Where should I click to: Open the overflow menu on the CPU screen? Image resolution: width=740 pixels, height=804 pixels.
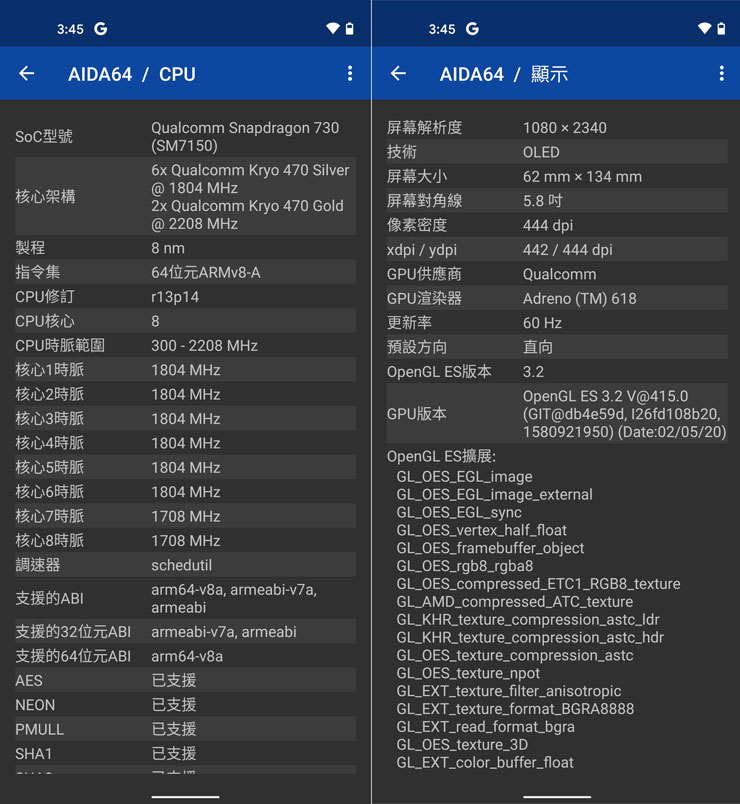350,74
